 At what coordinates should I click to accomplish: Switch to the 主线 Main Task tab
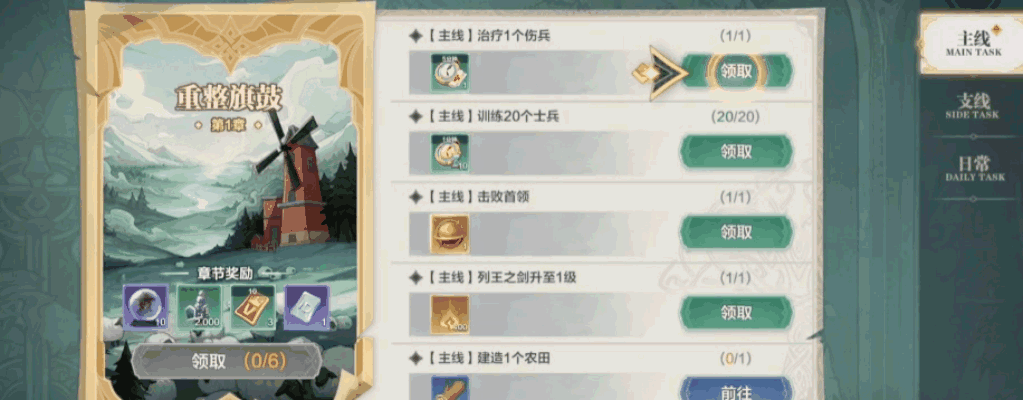pyautogui.click(x=973, y=44)
